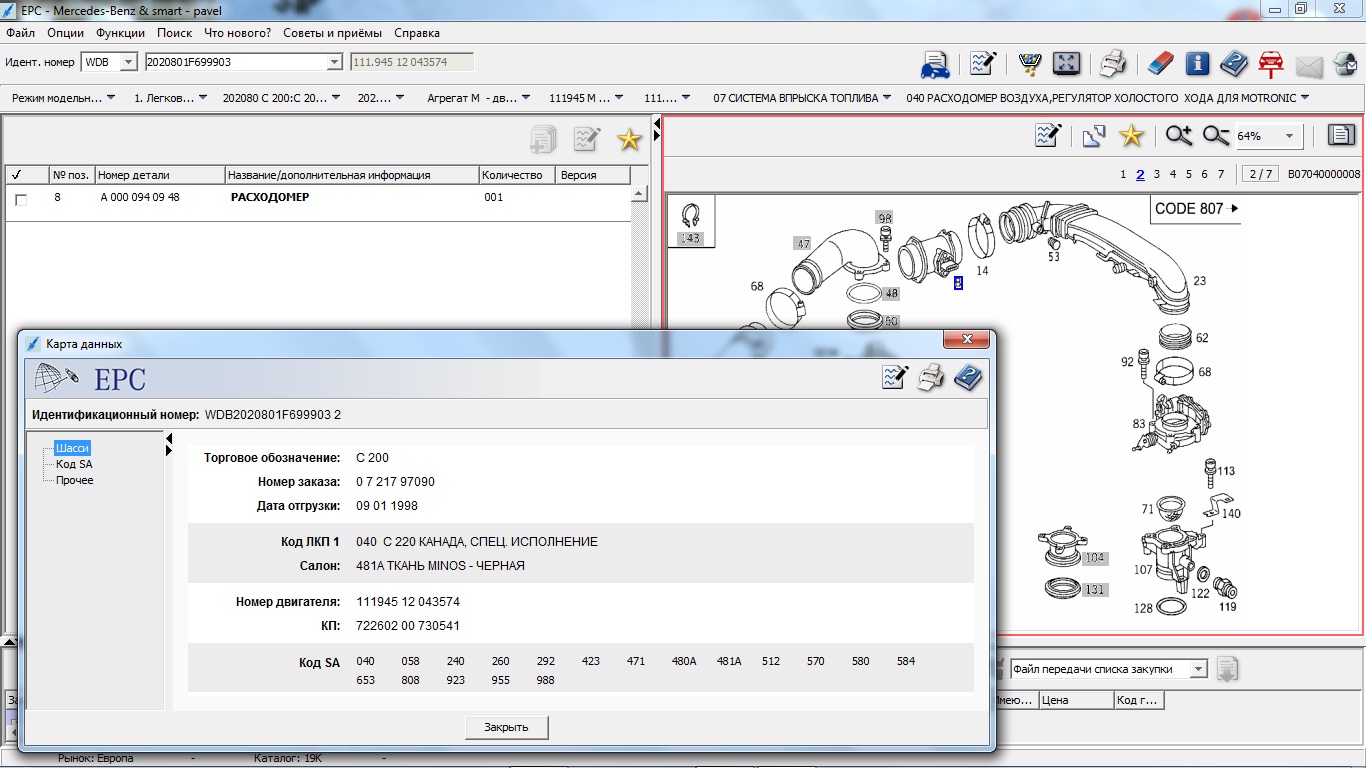
Task: Select Прочее in the data card tree
Action: (x=74, y=480)
